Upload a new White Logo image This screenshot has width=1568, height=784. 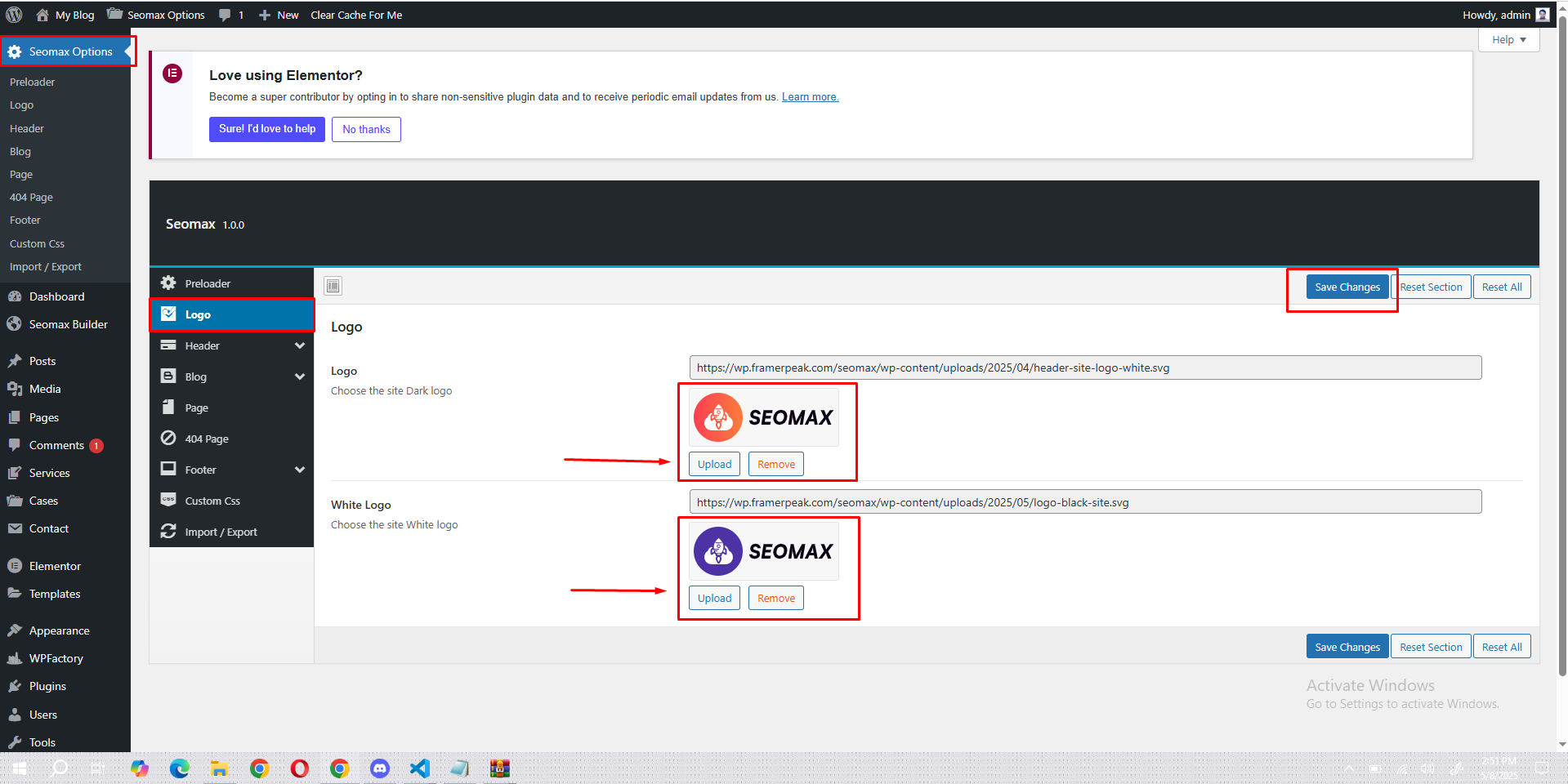714,598
